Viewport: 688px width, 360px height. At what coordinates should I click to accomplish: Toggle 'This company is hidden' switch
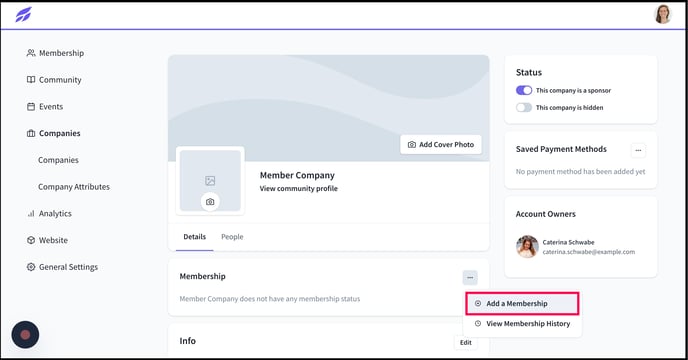[524, 107]
